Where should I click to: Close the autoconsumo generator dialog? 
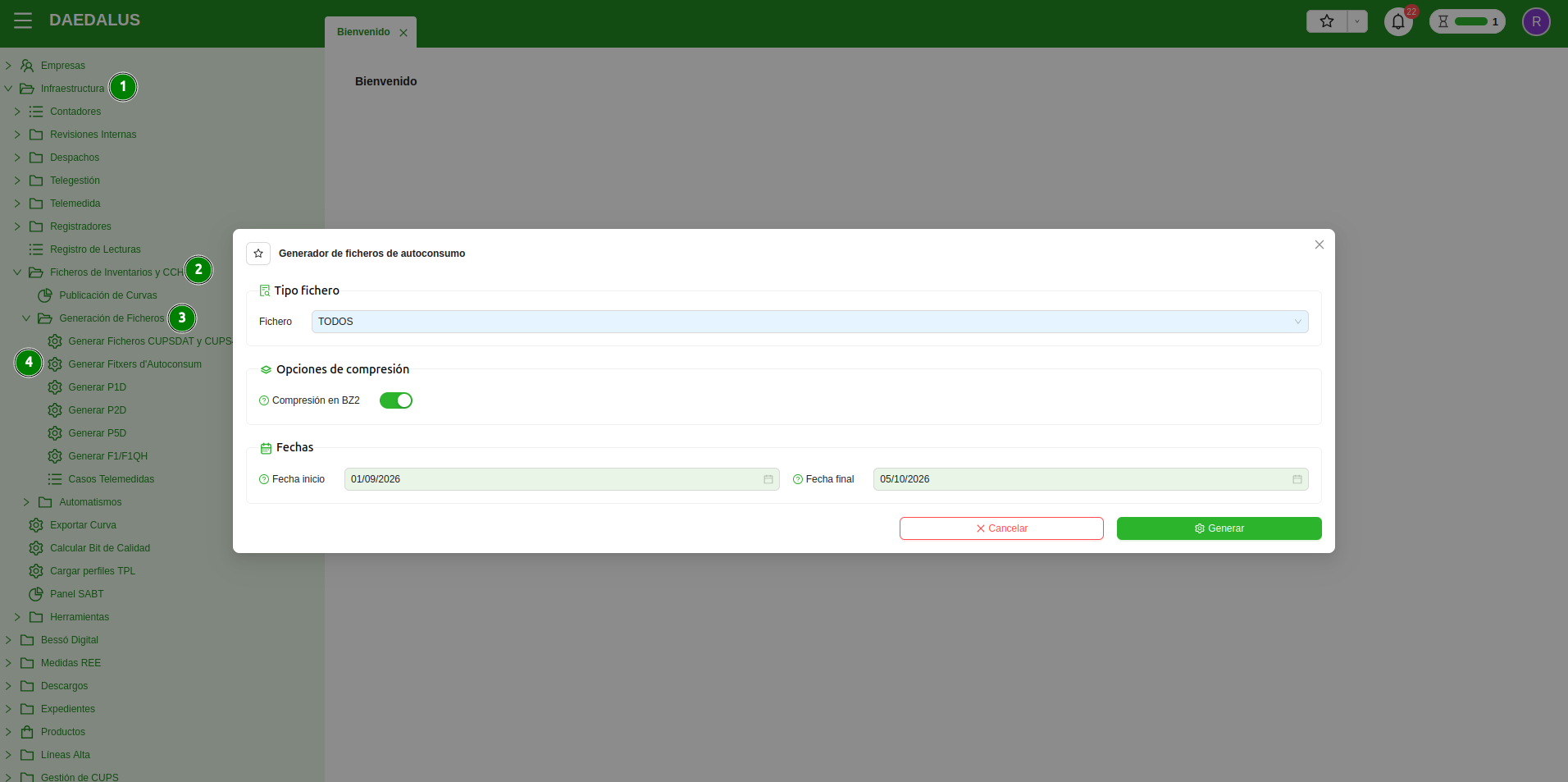point(1320,245)
